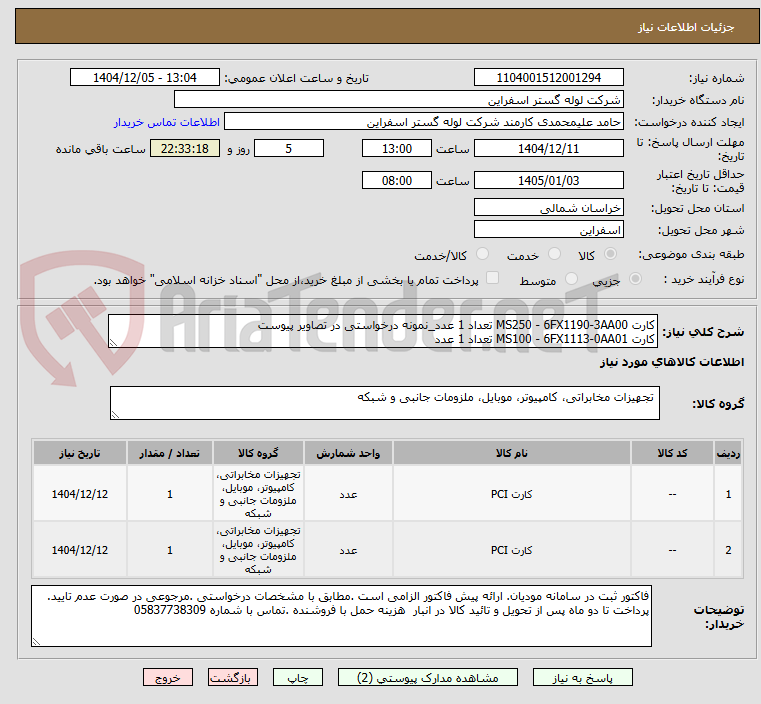Click the گروه کالا text area
761x704 pixels.
pos(385,403)
